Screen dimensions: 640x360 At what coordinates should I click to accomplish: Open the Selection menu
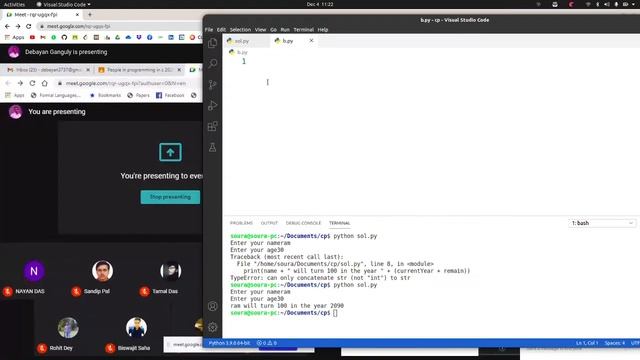(240, 30)
